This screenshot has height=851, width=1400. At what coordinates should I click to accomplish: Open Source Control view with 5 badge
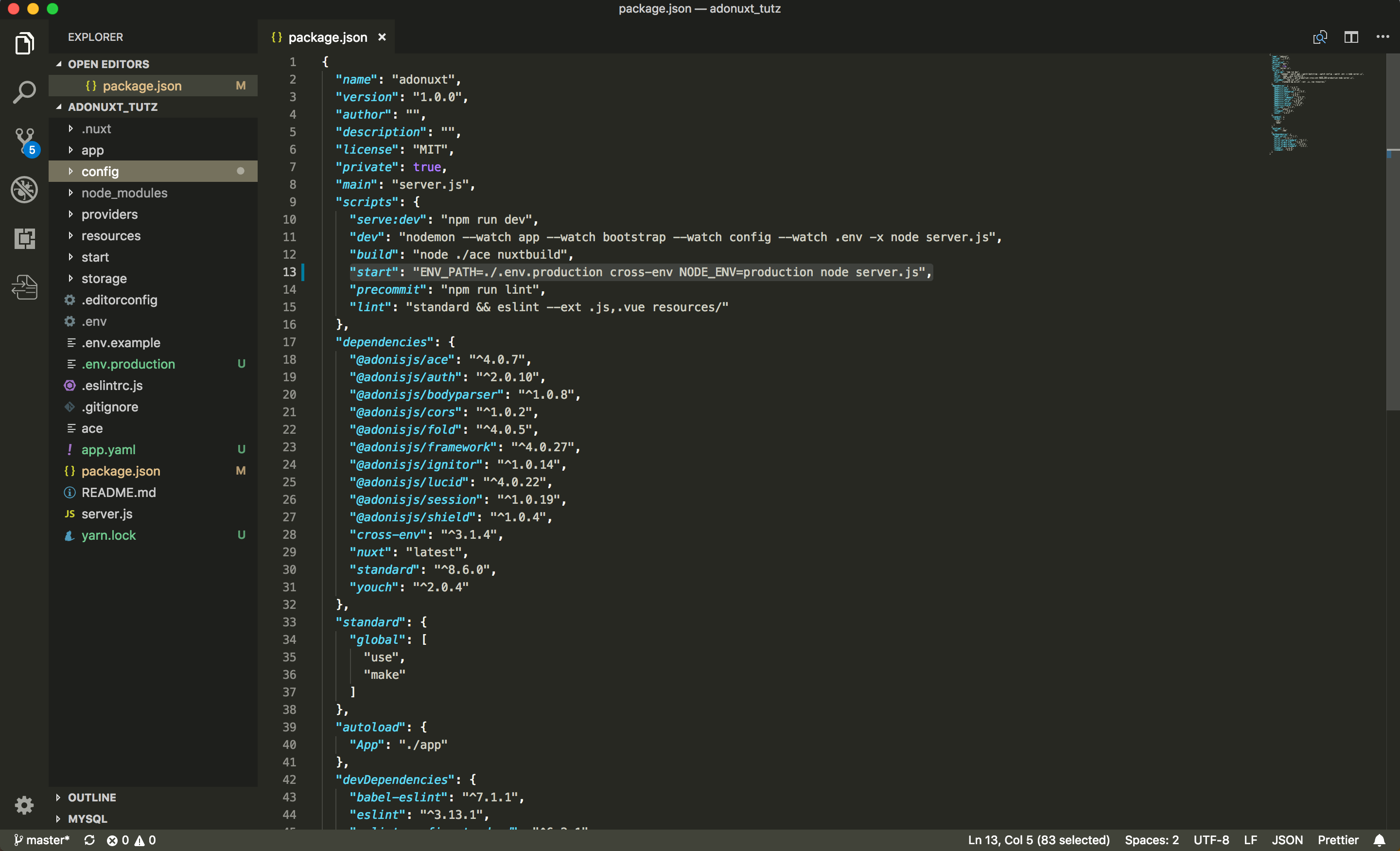(x=26, y=141)
